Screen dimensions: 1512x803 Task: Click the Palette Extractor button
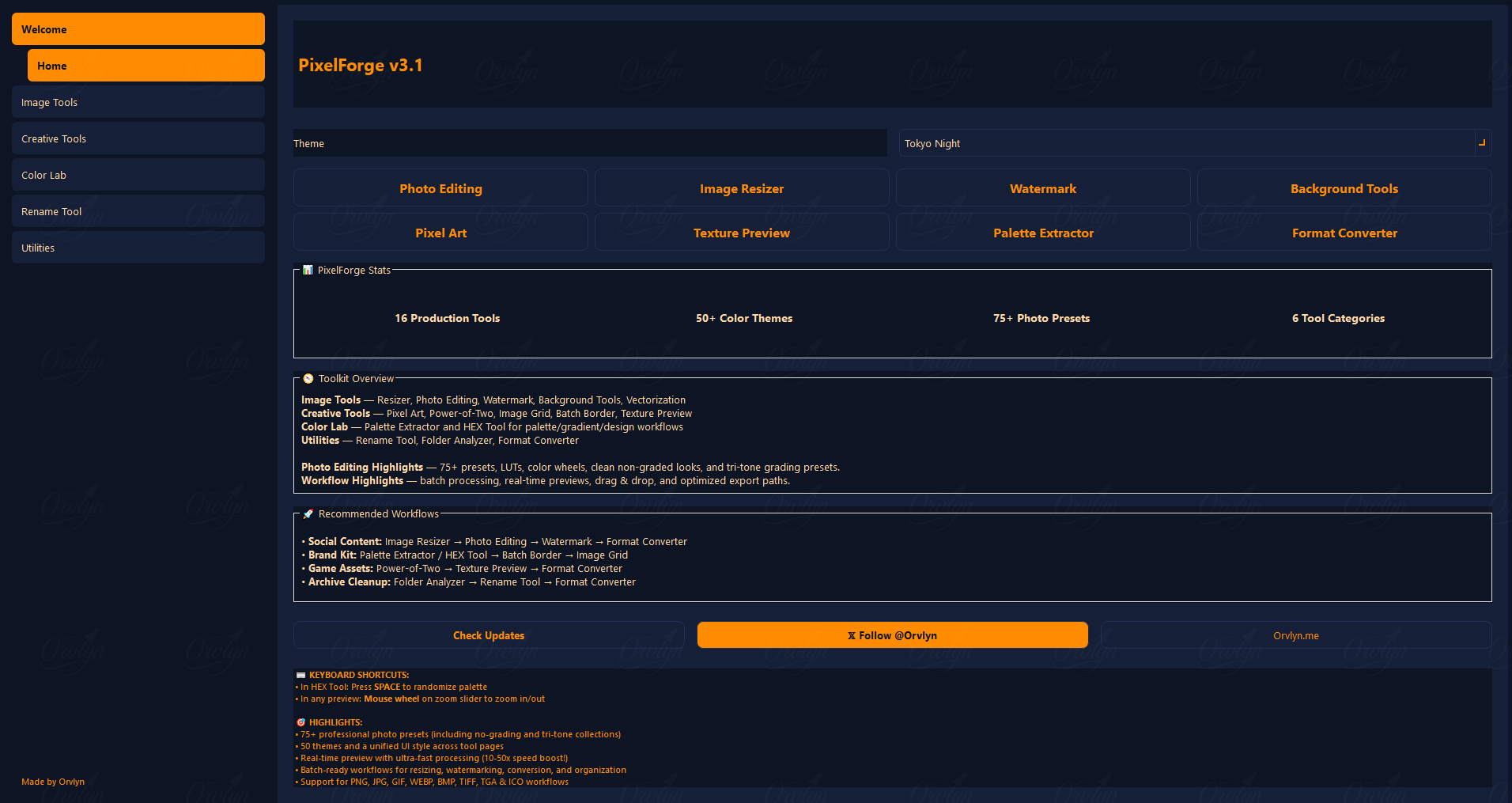pos(1043,233)
